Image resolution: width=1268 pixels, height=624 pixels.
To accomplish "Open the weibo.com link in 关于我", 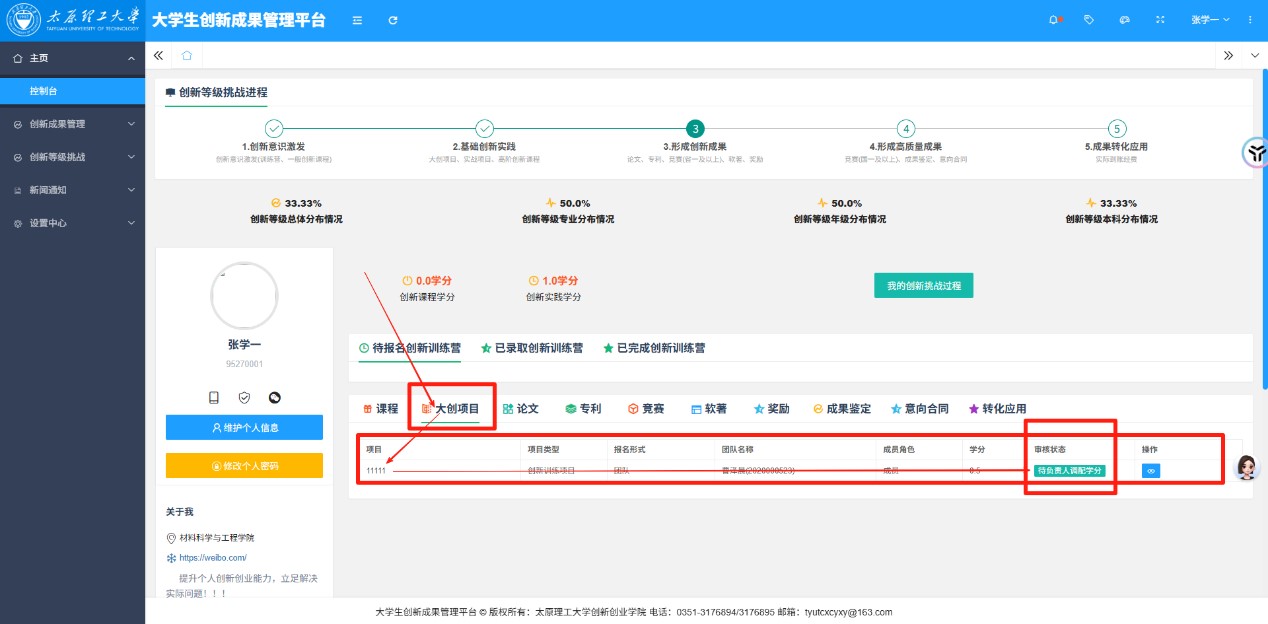I will pyautogui.click(x=212, y=557).
